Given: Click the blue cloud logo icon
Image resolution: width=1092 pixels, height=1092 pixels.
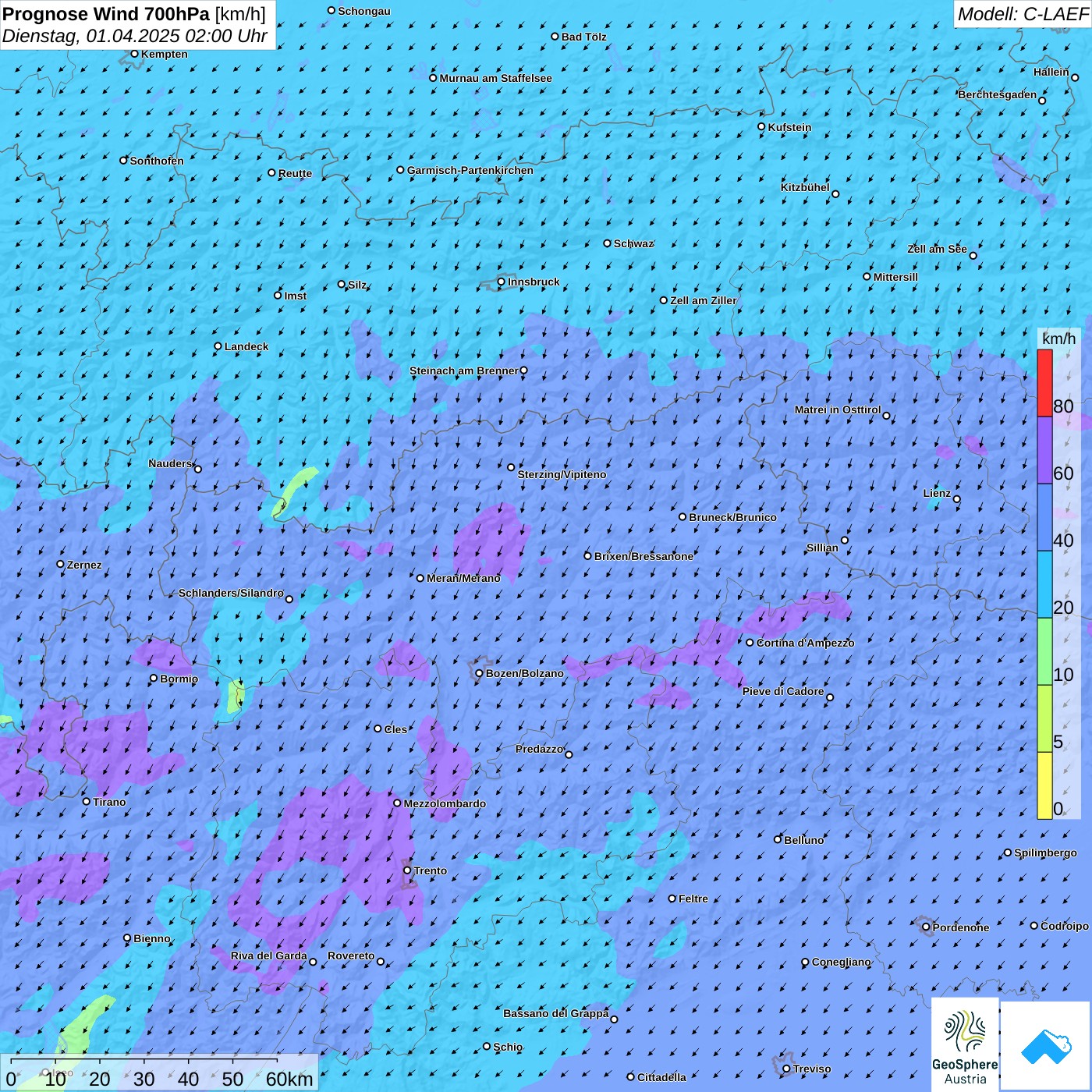Looking at the screenshot, I should pyautogui.click(x=1045, y=1045).
